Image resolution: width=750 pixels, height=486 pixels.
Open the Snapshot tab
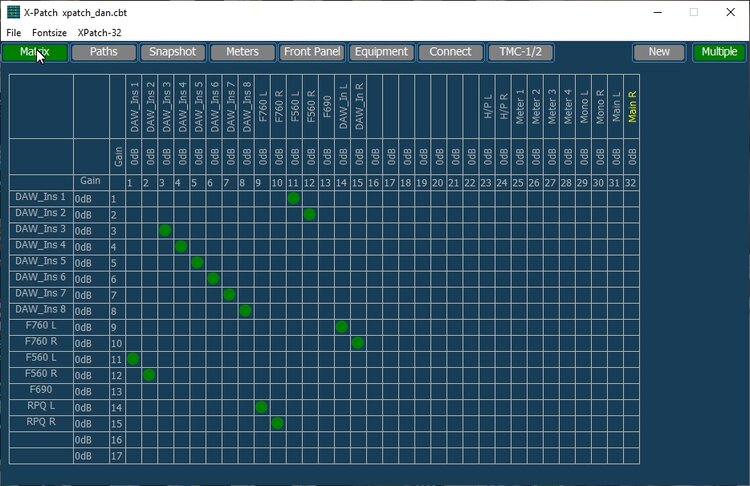(173, 52)
